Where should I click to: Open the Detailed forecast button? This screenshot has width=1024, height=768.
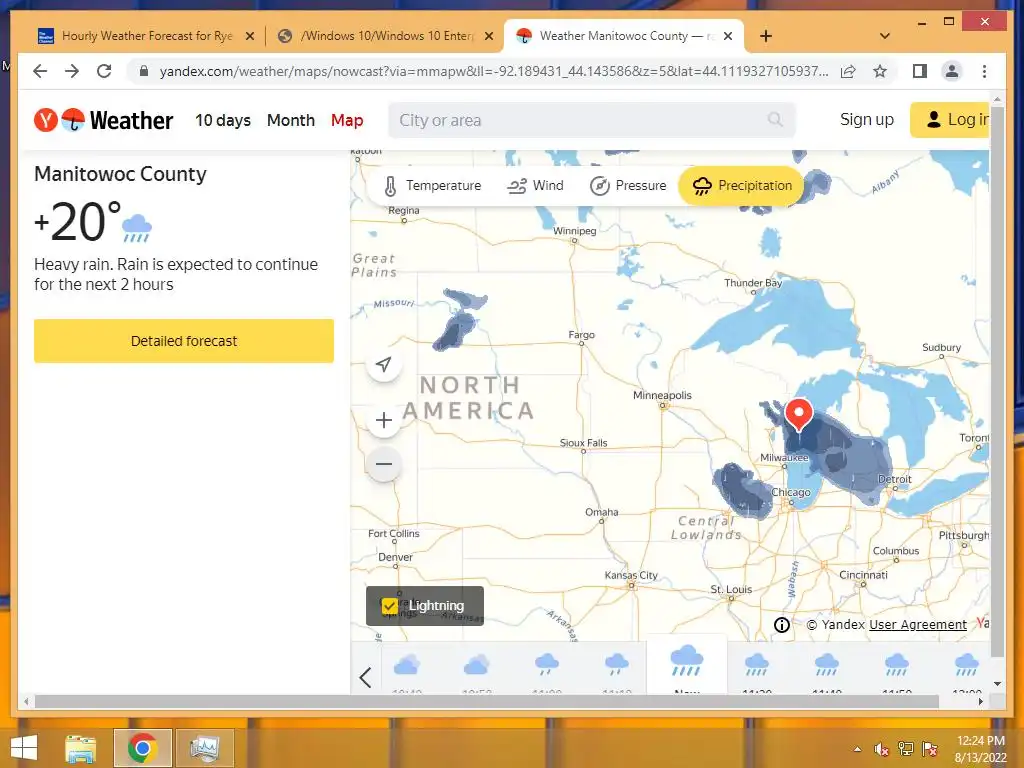pos(184,341)
